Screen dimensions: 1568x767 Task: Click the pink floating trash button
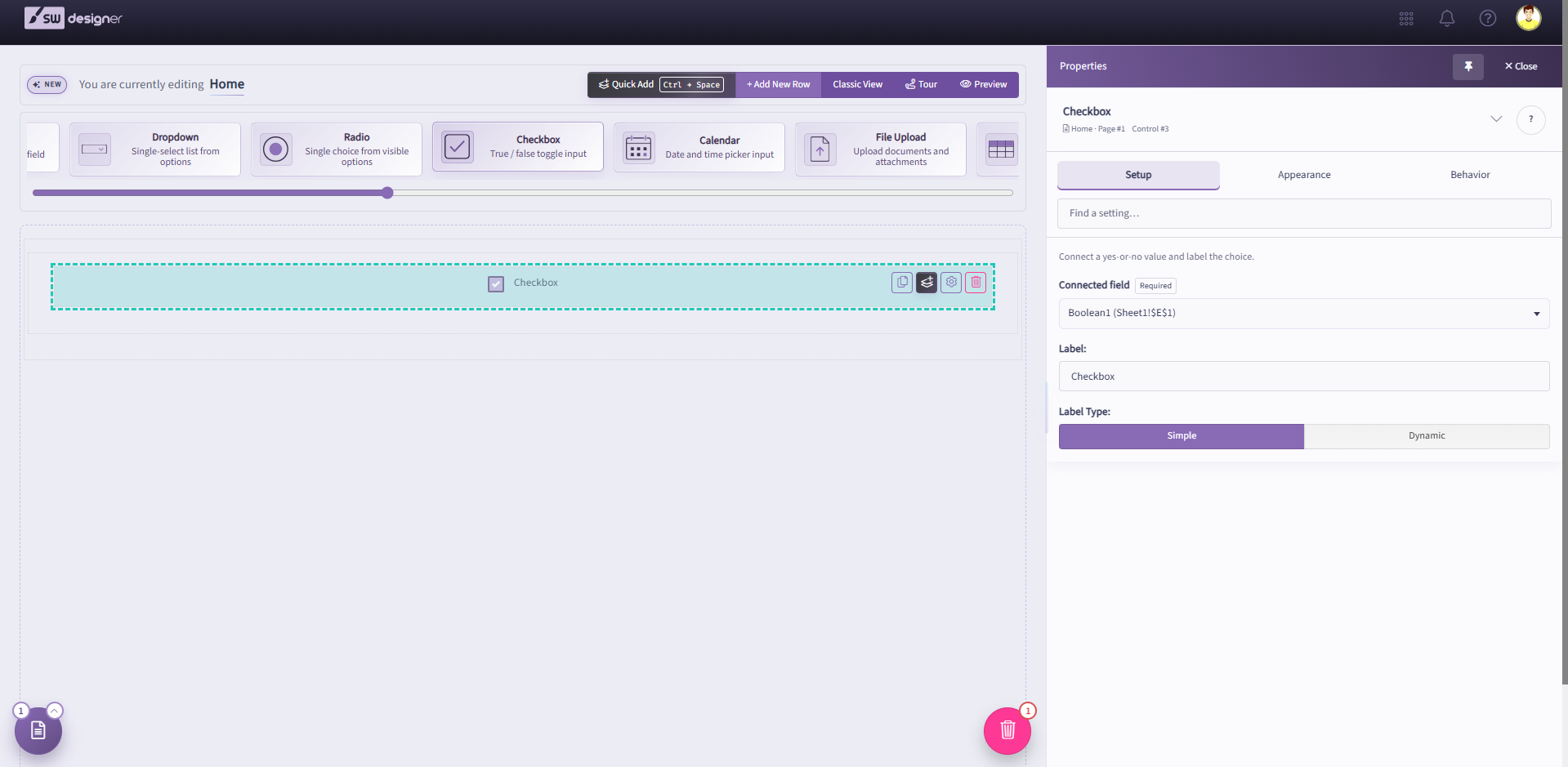point(1007,730)
